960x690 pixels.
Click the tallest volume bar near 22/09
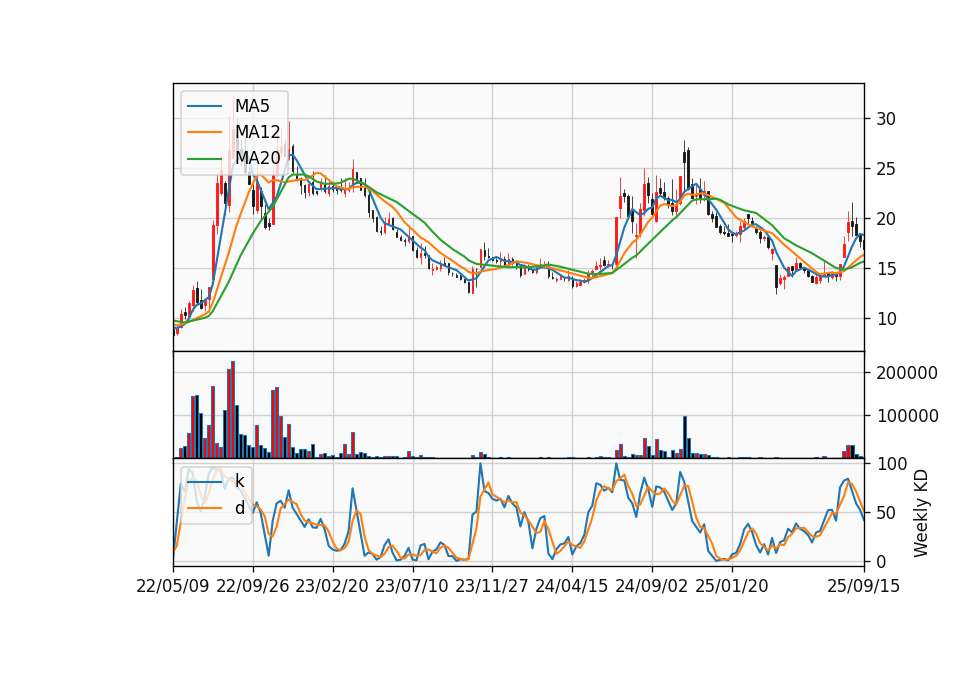(x=233, y=410)
